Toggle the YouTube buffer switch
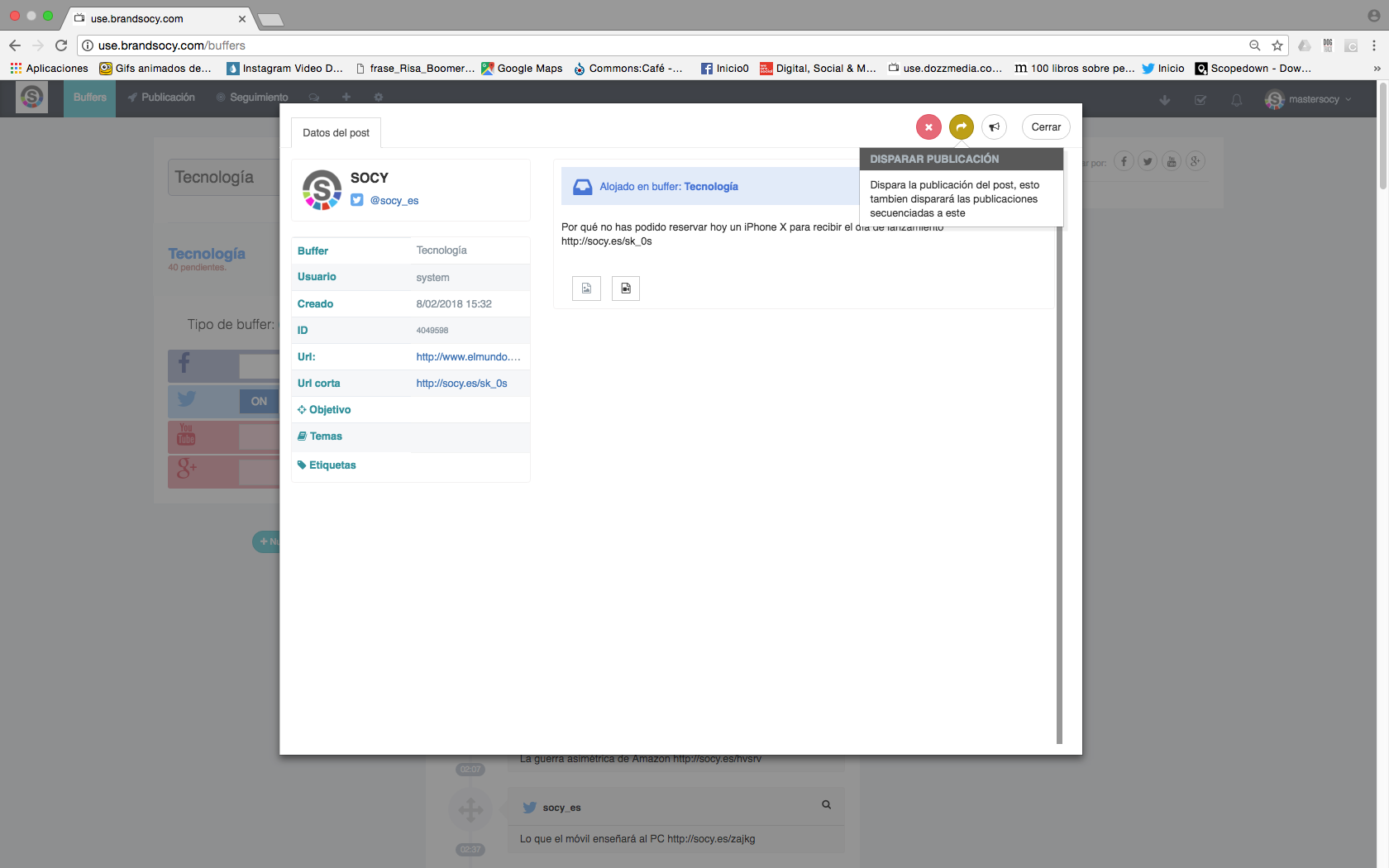This screenshot has height=868, width=1389. click(x=259, y=437)
